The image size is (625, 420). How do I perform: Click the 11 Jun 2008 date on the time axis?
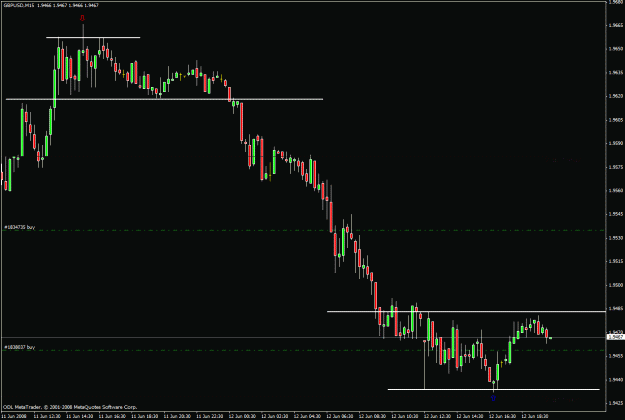point(14,416)
